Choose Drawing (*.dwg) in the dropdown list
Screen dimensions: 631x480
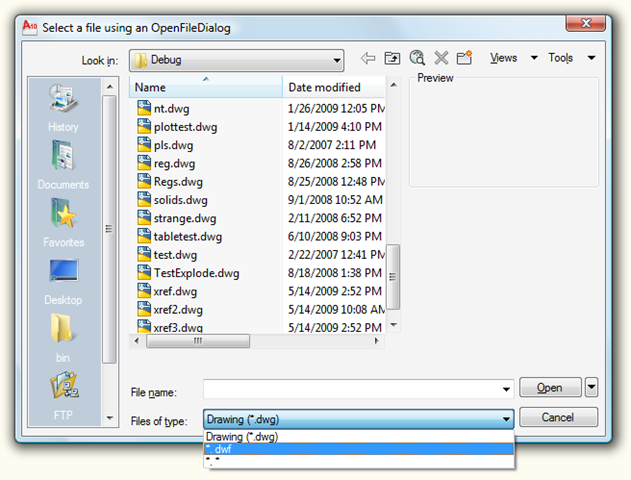coord(358,437)
